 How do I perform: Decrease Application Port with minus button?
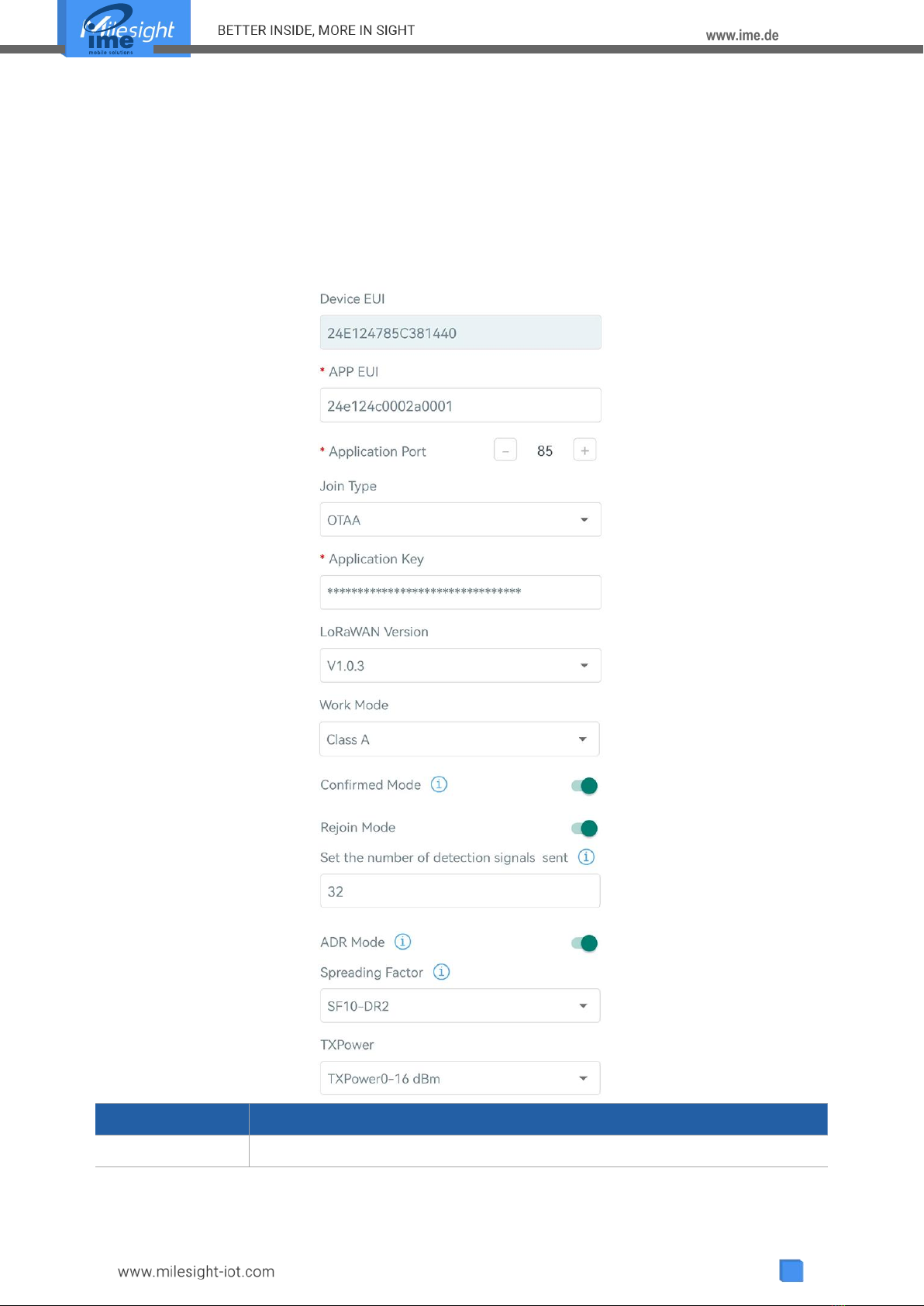[x=505, y=450]
